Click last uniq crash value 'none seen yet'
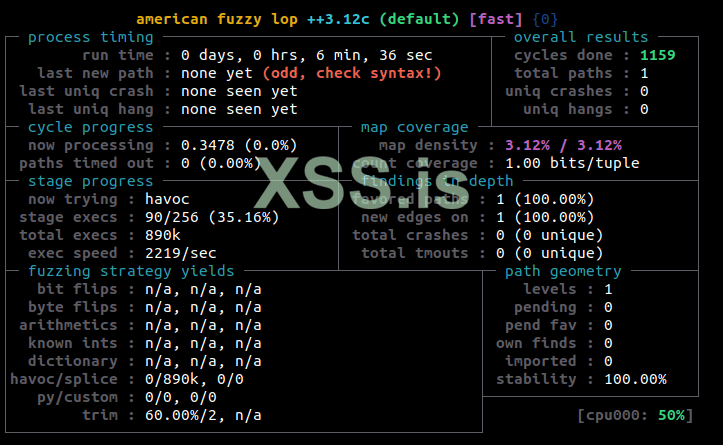 pyautogui.click(x=239, y=91)
